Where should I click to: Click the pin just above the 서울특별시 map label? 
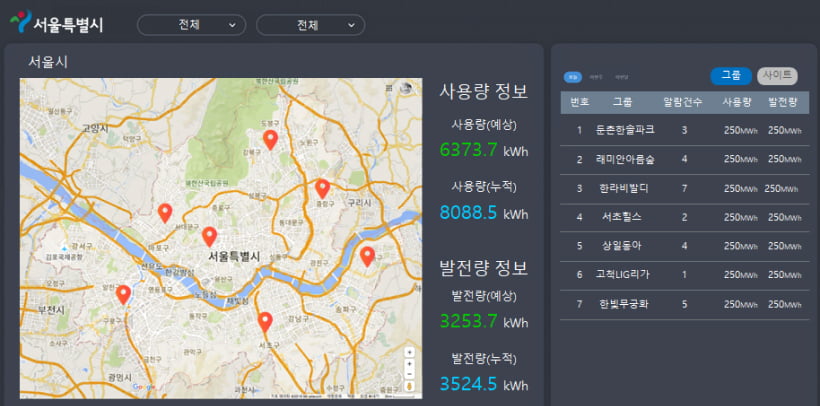point(209,237)
